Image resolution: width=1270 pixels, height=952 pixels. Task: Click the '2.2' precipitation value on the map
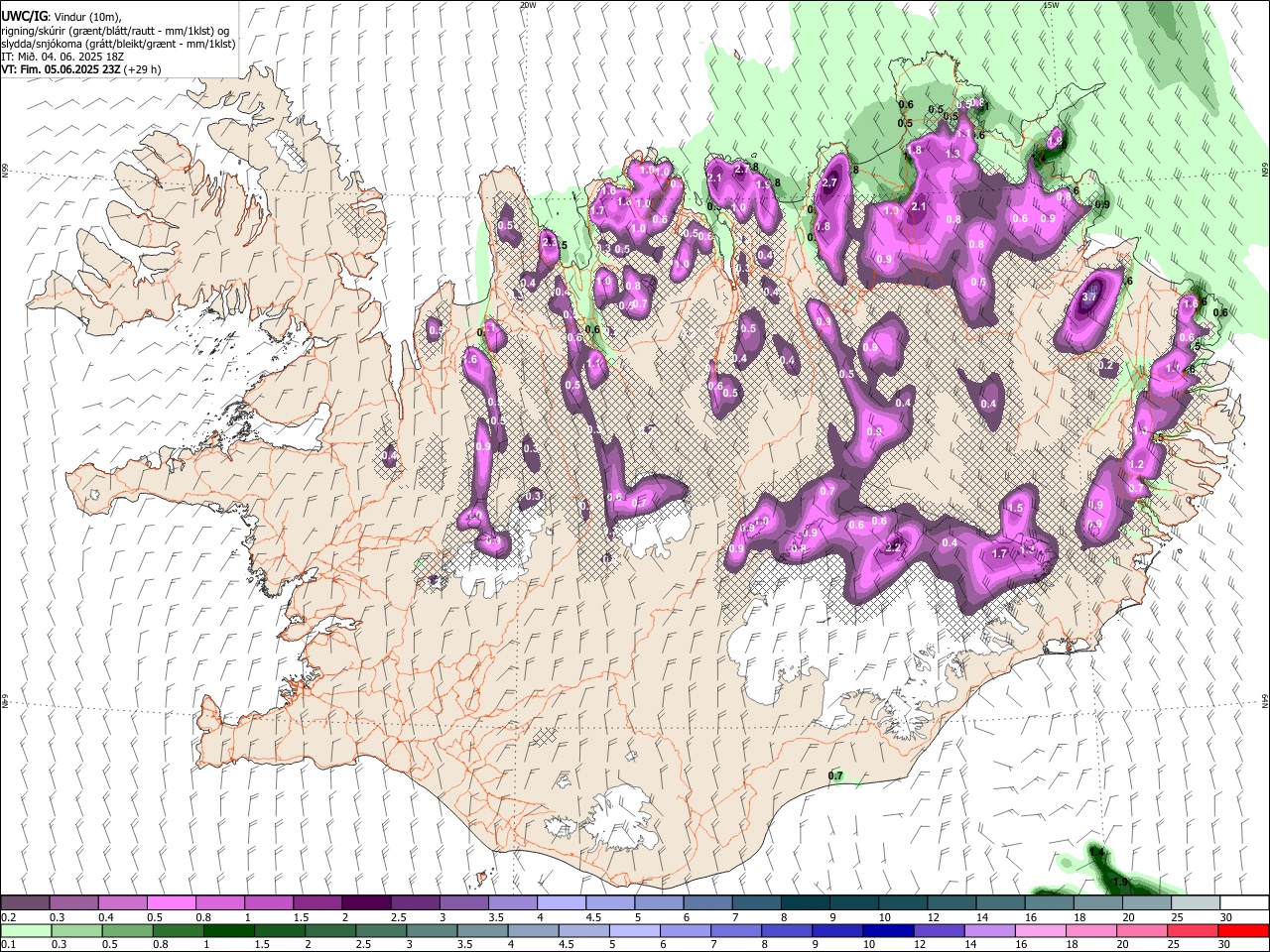click(893, 547)
